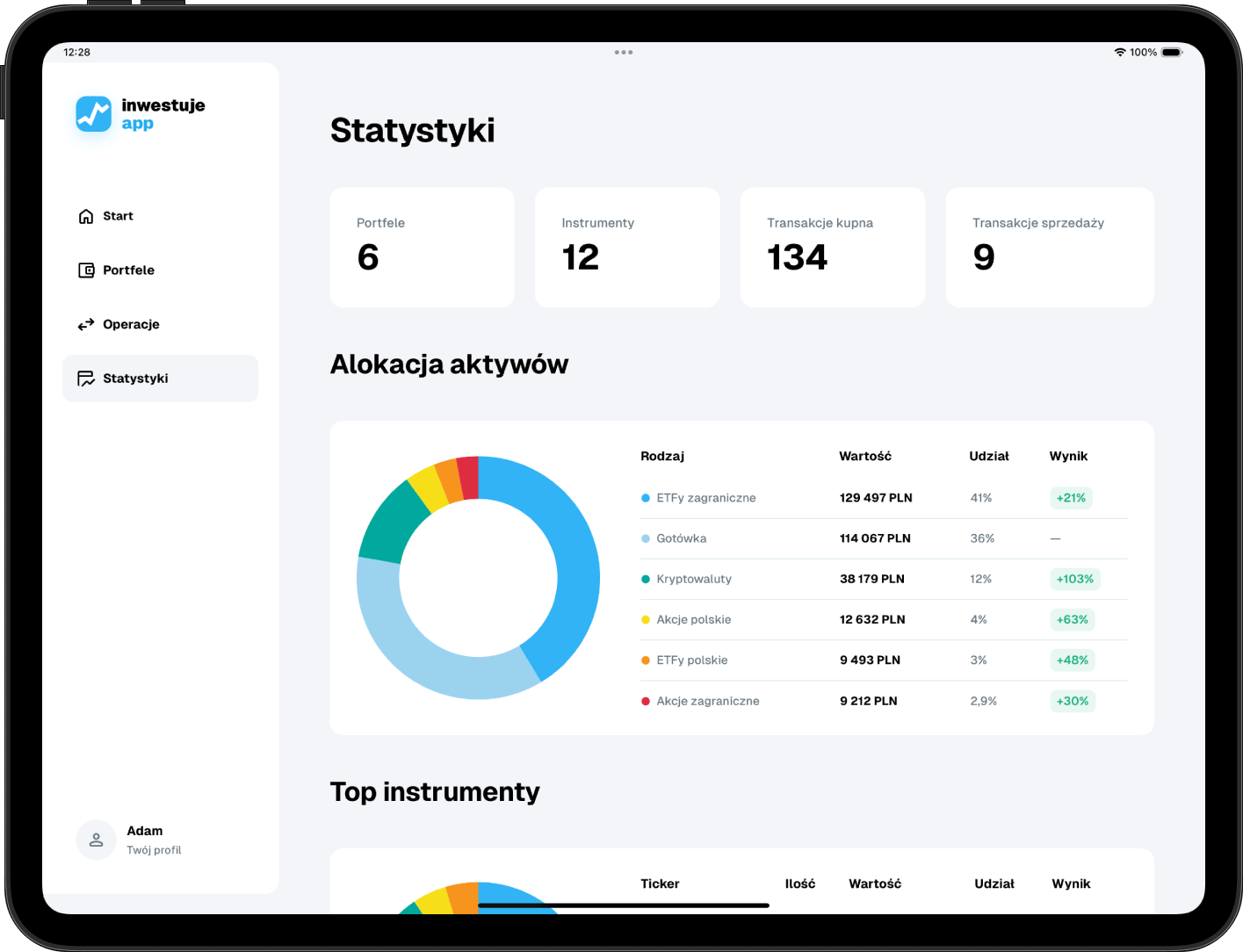
Task: Tap the Wi-Fi status icon
Action: (1120, 53)
